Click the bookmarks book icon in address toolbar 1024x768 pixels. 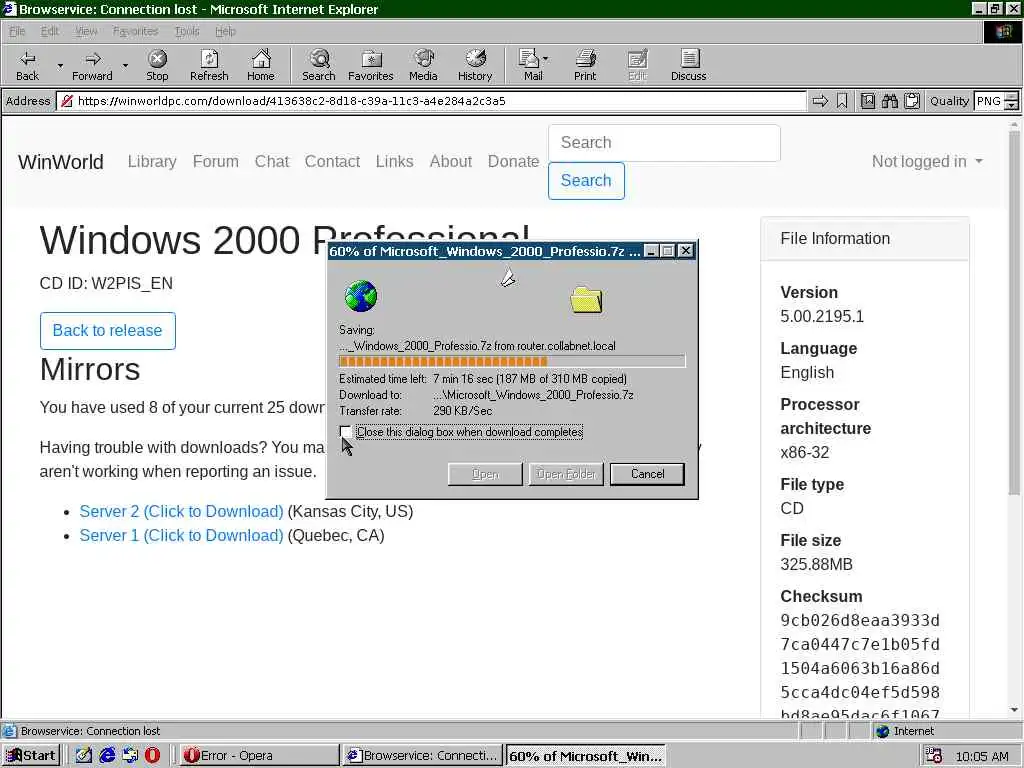coord(867,101)
